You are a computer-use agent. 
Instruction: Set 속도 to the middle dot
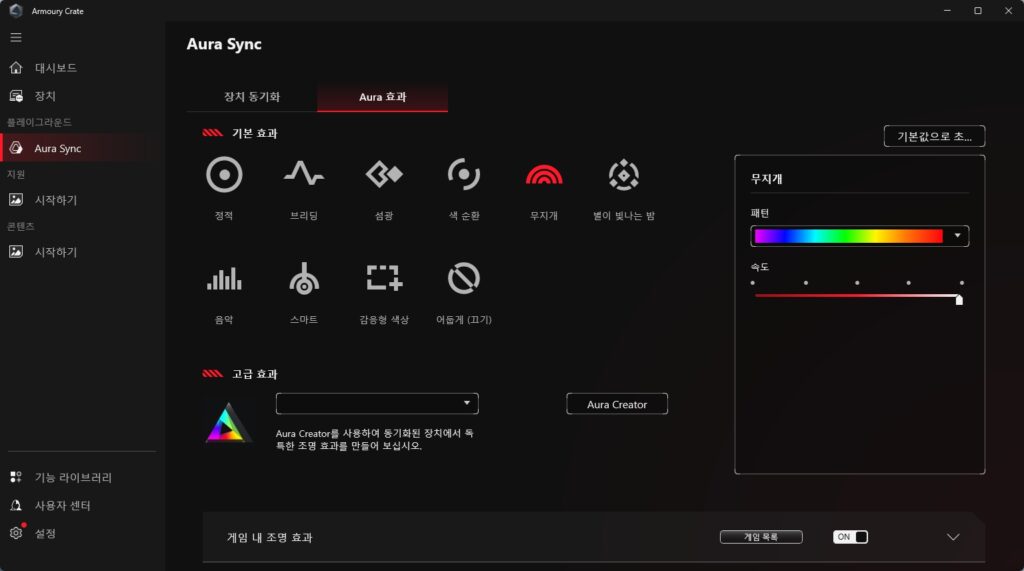(857, 283)
